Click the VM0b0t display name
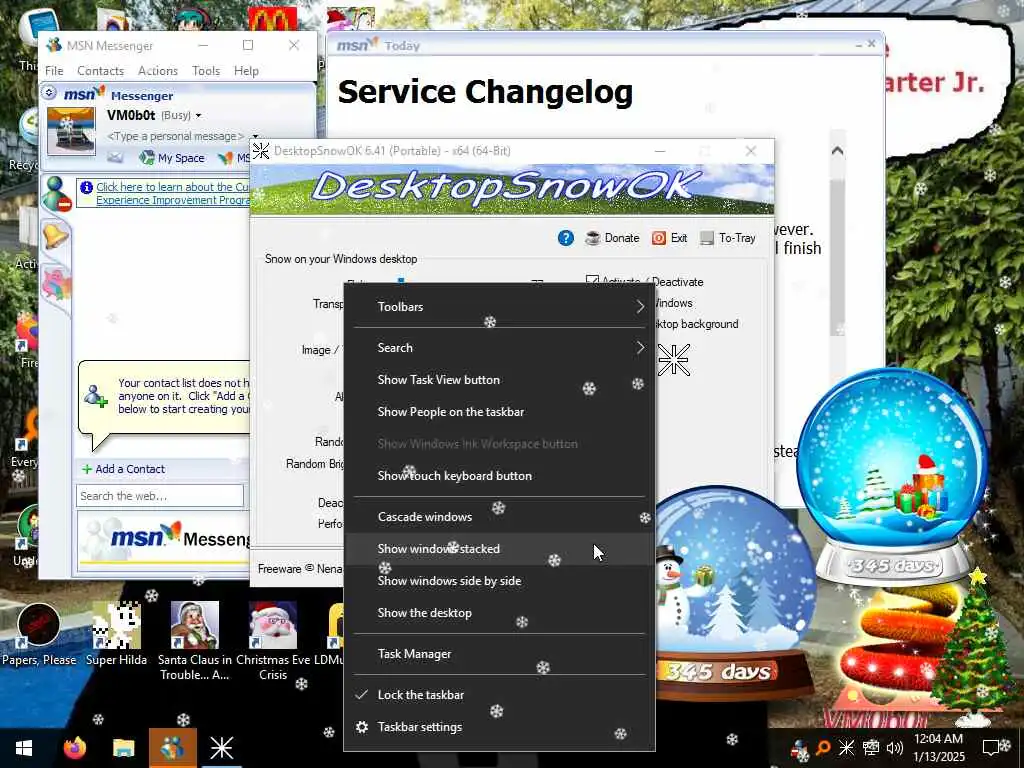Viewport: 1024px width, 768px height. [x=131, y=115]
